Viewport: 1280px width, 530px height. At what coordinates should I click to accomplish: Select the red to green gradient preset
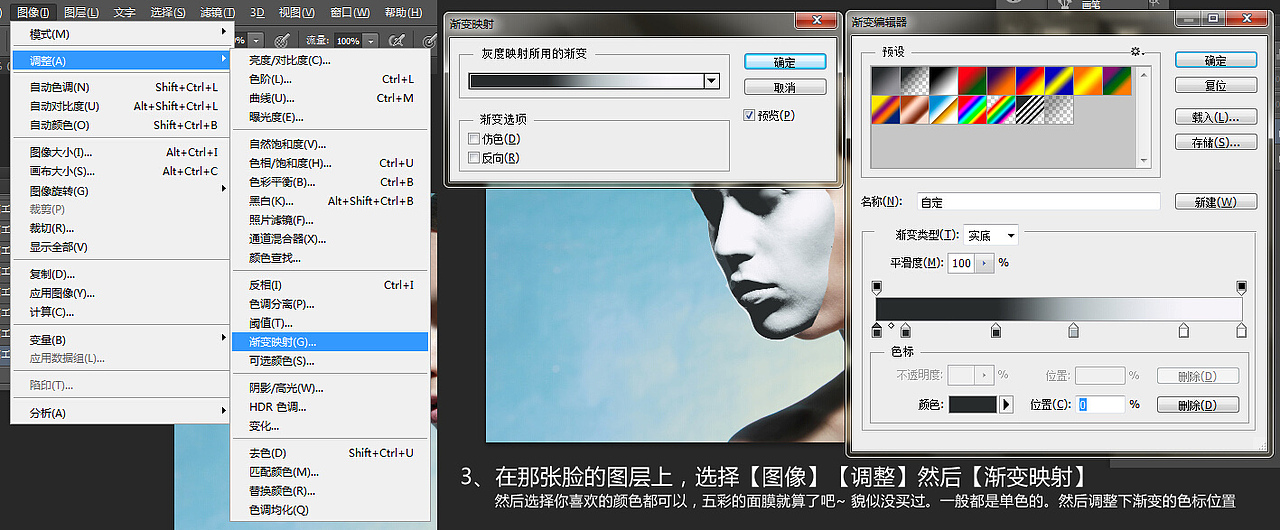coord(973,81)
